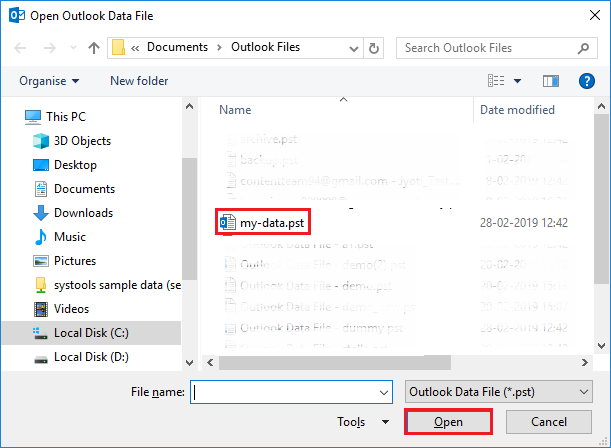Click the Local Disk (D:) drive icon
This screenshot has height=448, width=611.
[41, 359]
